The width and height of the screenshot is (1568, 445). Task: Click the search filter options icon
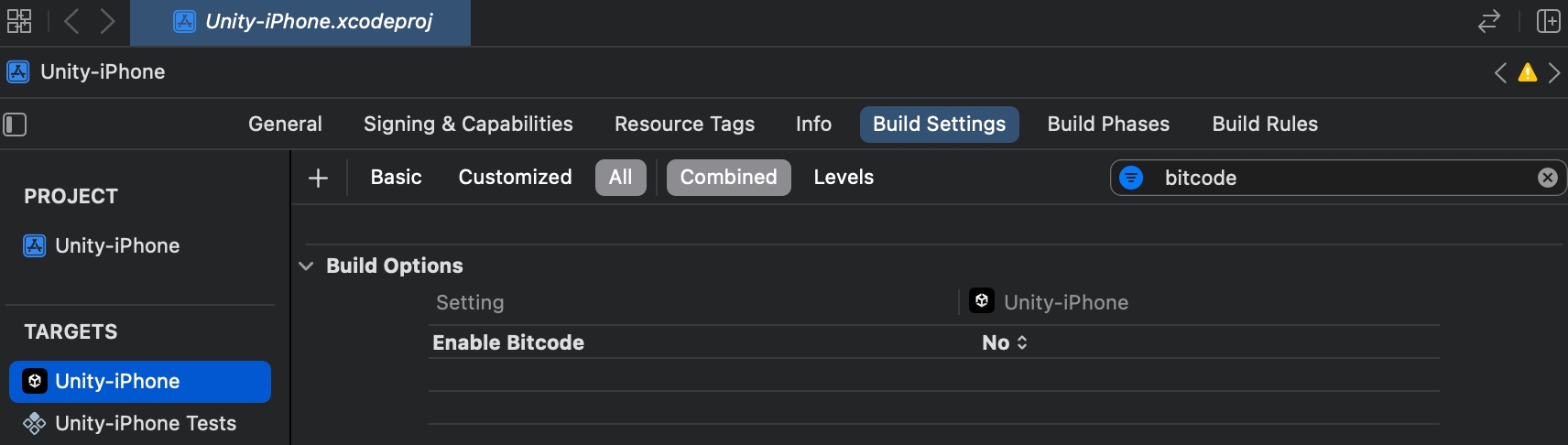(x=1132, y=178)
